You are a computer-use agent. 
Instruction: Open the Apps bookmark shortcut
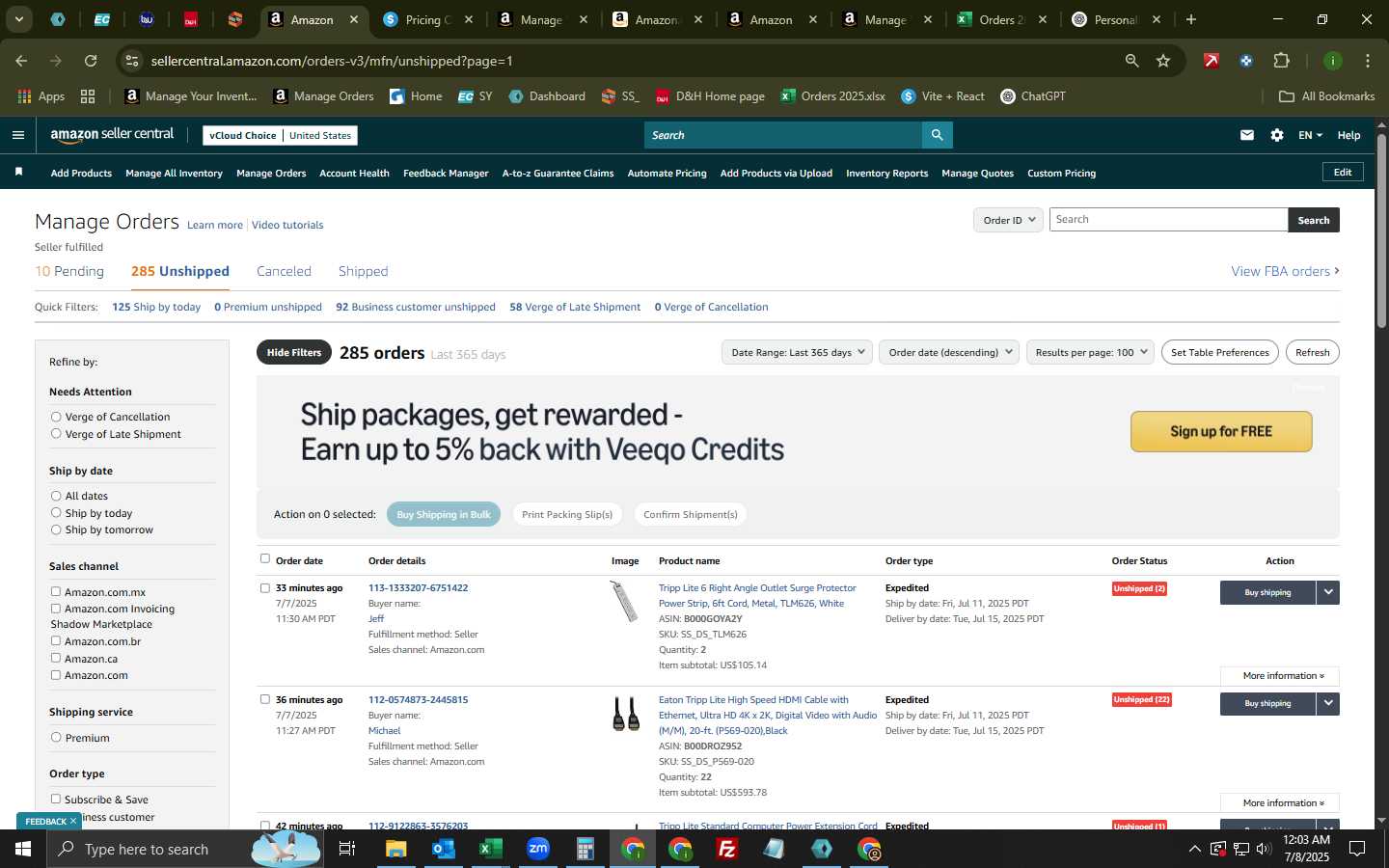point(41,96)
